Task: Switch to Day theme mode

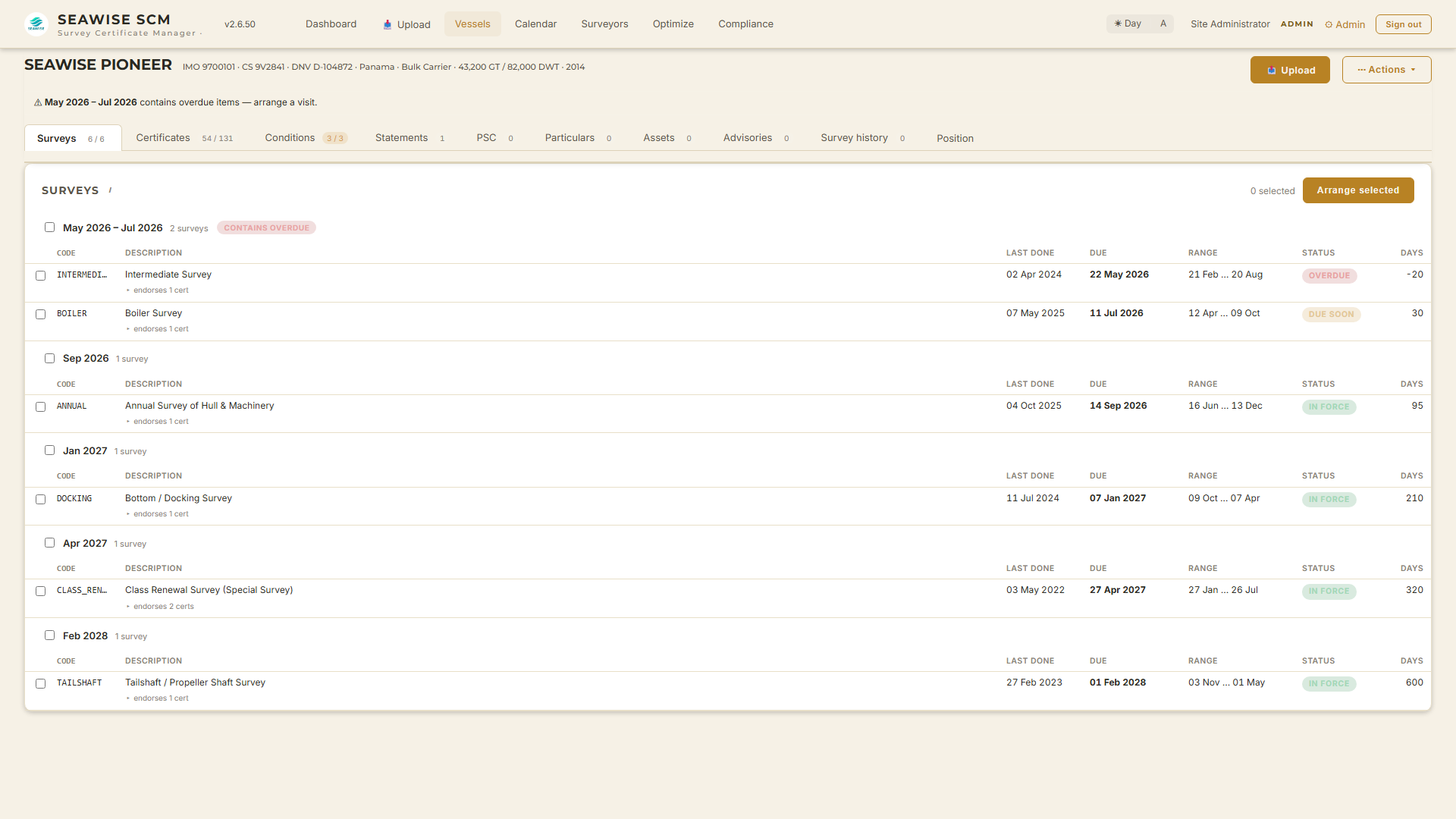Action: click(x=1128, y=24)
